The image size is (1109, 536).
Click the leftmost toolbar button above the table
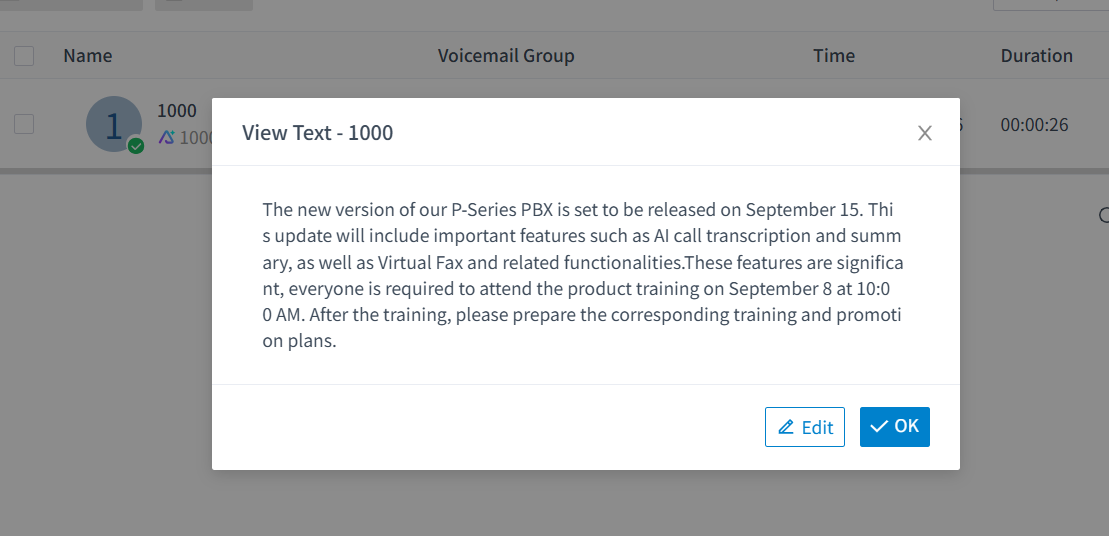point(70,4)
